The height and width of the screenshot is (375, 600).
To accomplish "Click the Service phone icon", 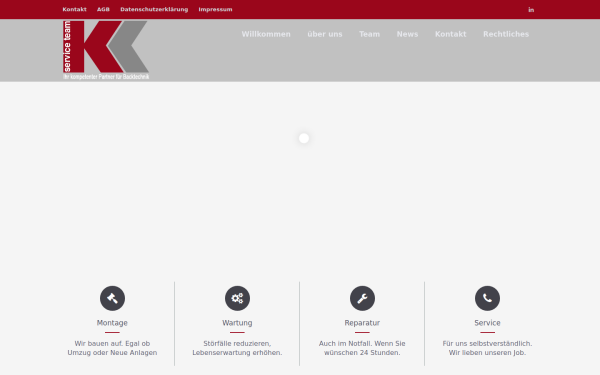I will [x=487, y=298].
